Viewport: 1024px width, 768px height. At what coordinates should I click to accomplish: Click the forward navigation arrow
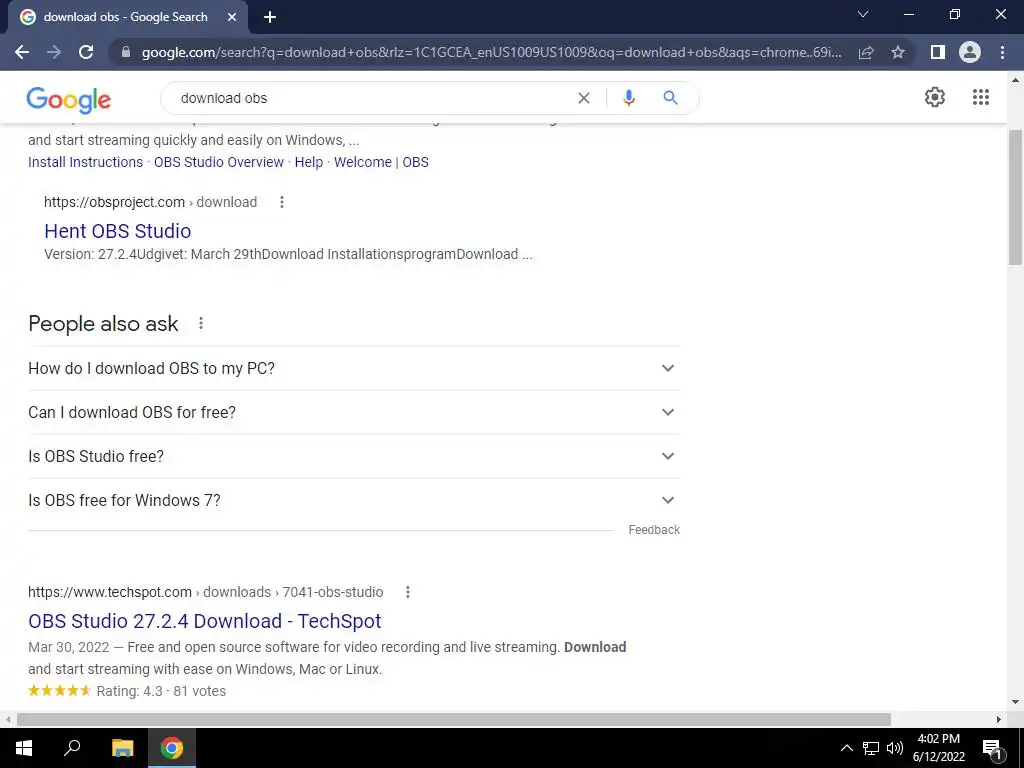coord(54,52)
